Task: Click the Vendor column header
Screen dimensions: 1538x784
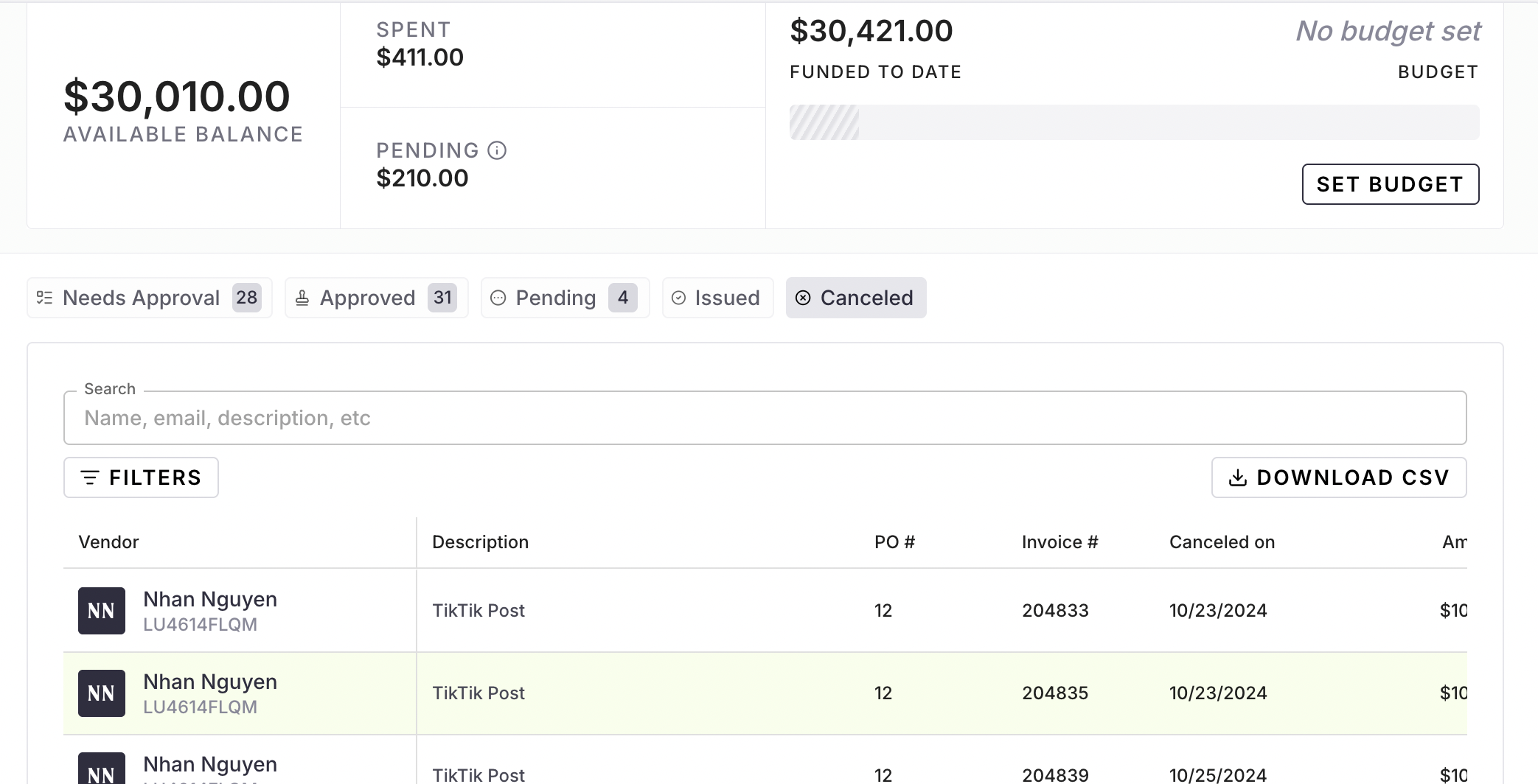Action: (108, 542)
